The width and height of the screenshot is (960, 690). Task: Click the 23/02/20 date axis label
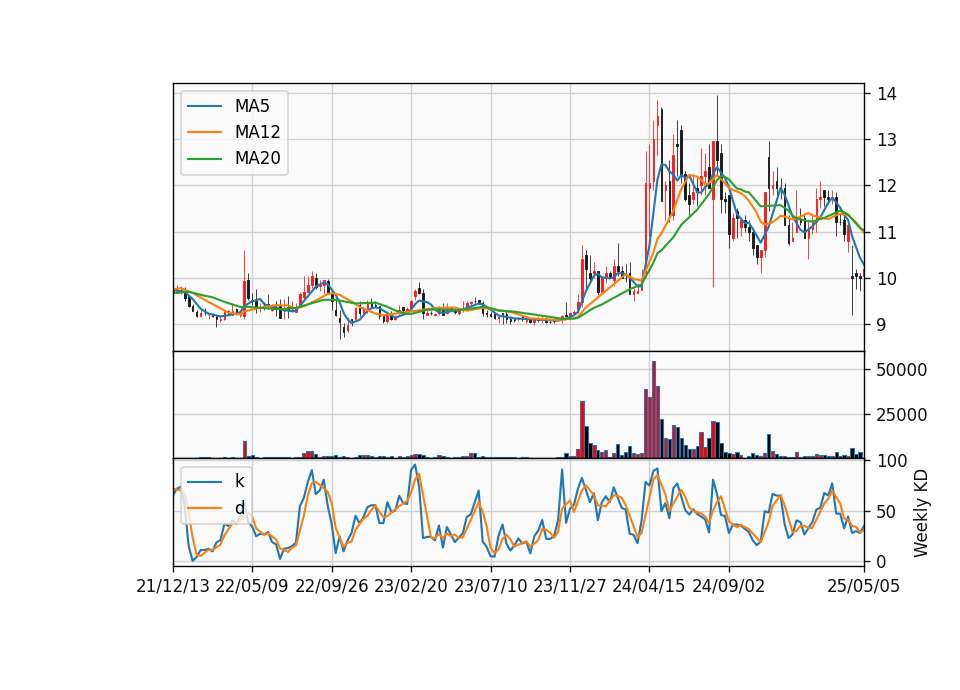click(x=411, y=586)
